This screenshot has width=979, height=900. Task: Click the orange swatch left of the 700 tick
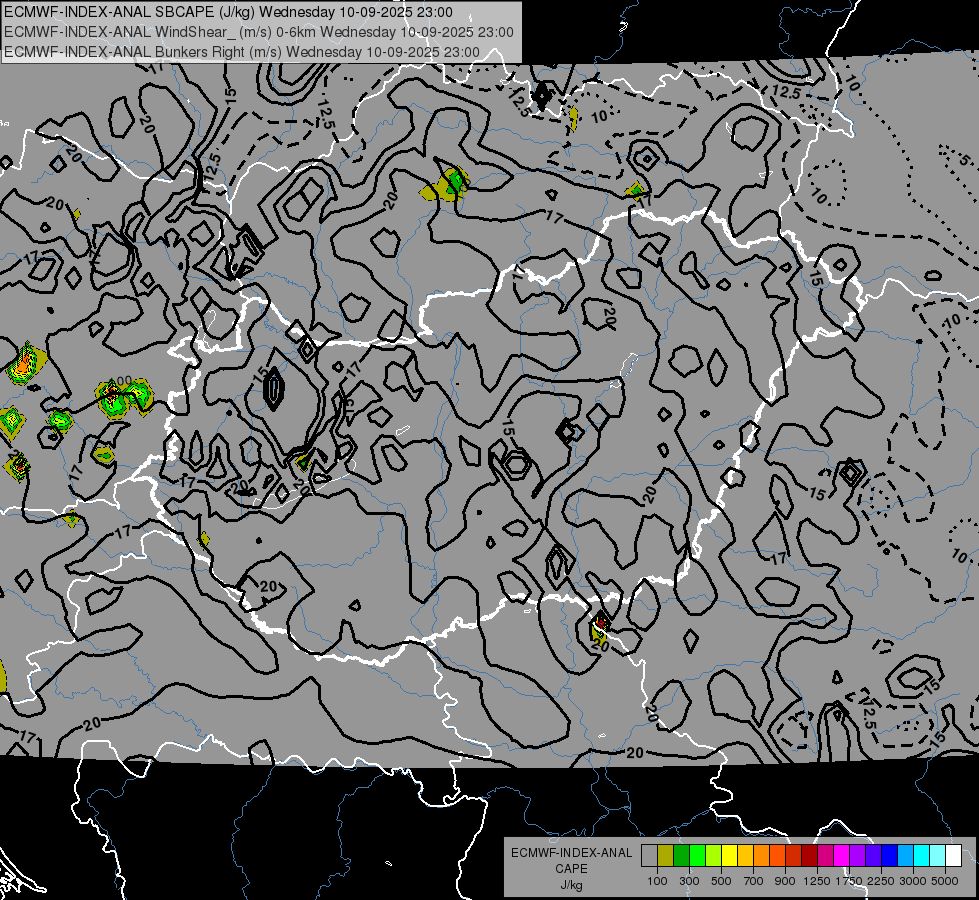[x=762, y=855]
